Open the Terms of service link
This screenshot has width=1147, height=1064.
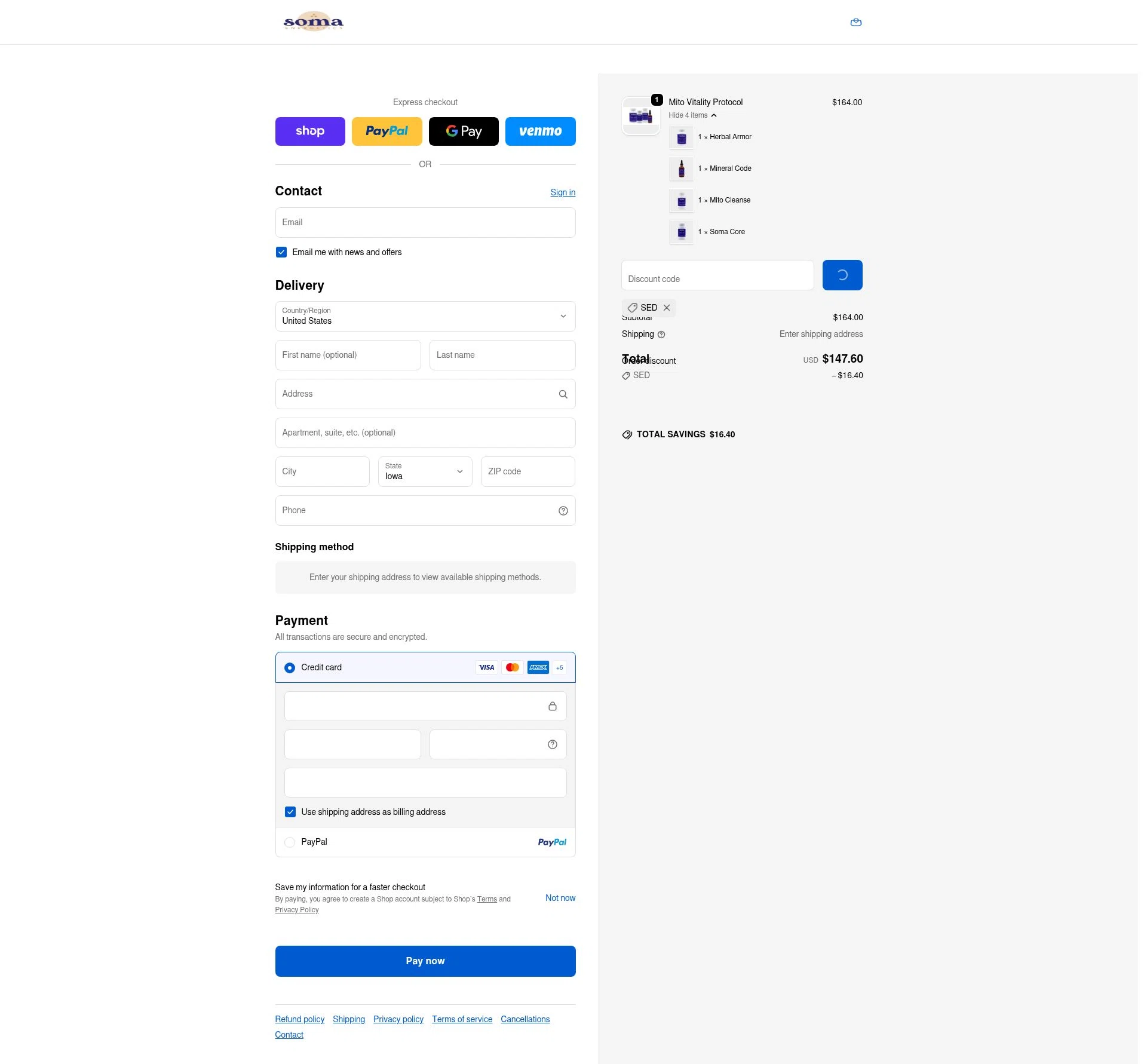(x=462, y=1019)
